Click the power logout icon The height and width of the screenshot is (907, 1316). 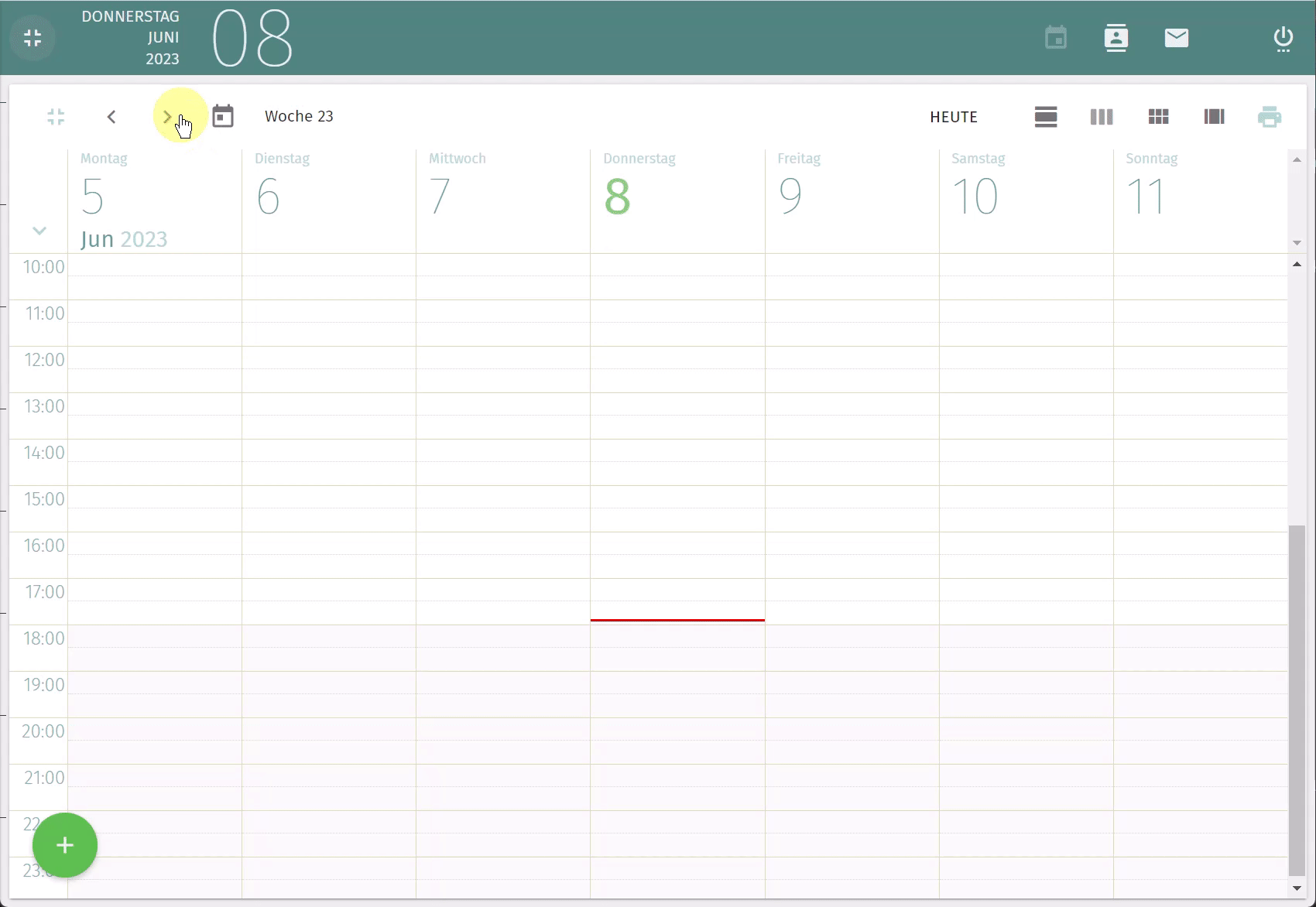click(x=1283, y=39)
